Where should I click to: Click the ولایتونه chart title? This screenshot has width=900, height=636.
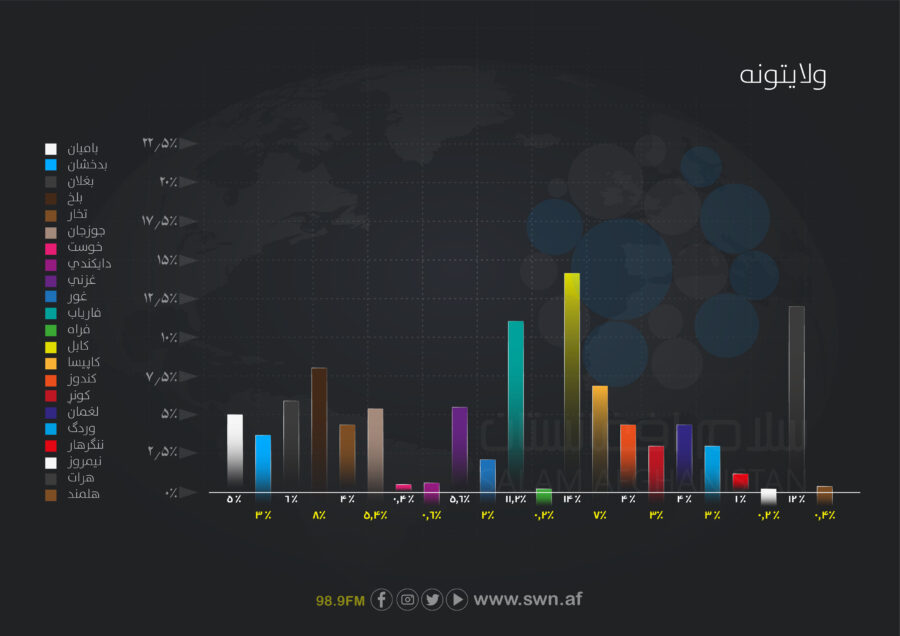tap(783, 77)
